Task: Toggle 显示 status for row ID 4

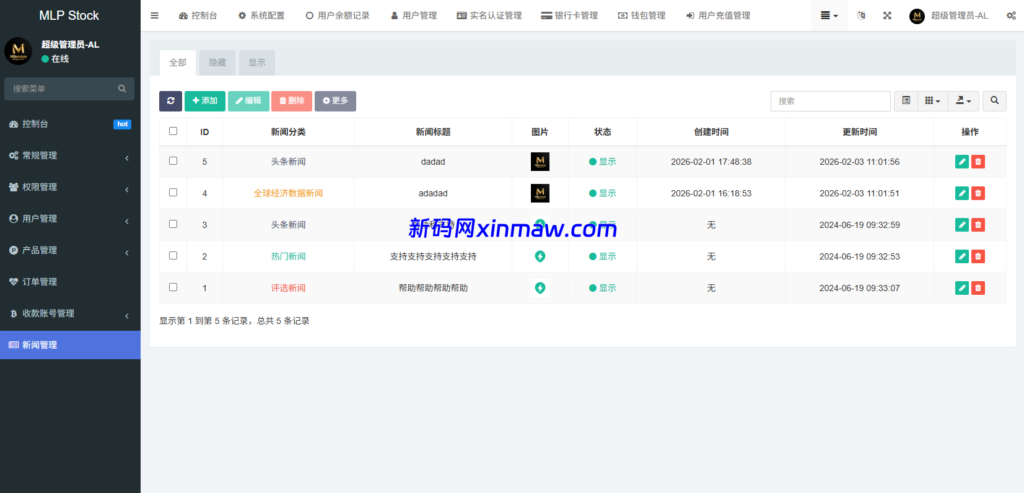Action: pos(602,193)
